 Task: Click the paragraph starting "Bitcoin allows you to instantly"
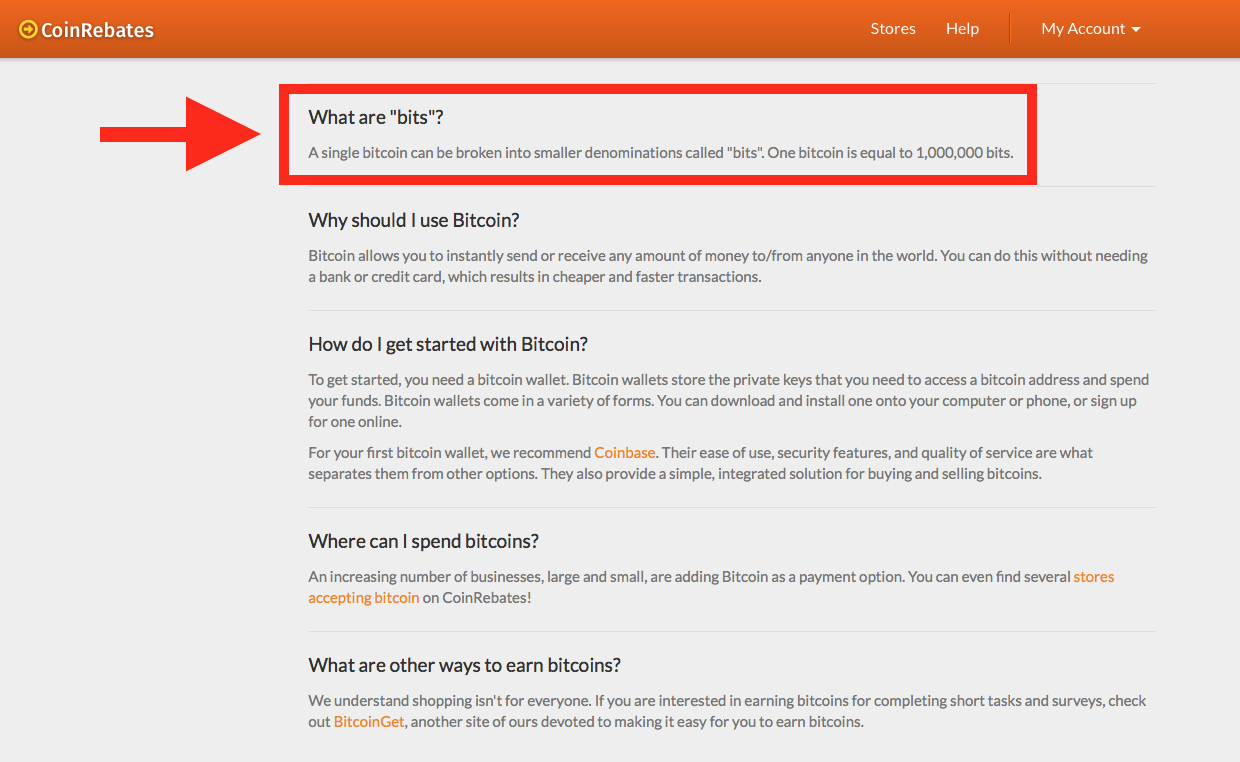click(727, 266)
